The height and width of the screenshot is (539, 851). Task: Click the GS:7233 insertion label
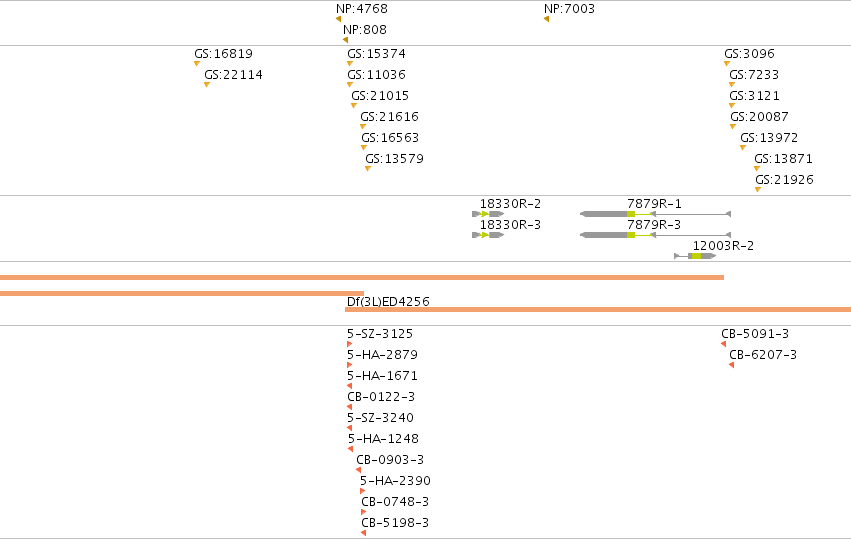click(x=754, y=75)
